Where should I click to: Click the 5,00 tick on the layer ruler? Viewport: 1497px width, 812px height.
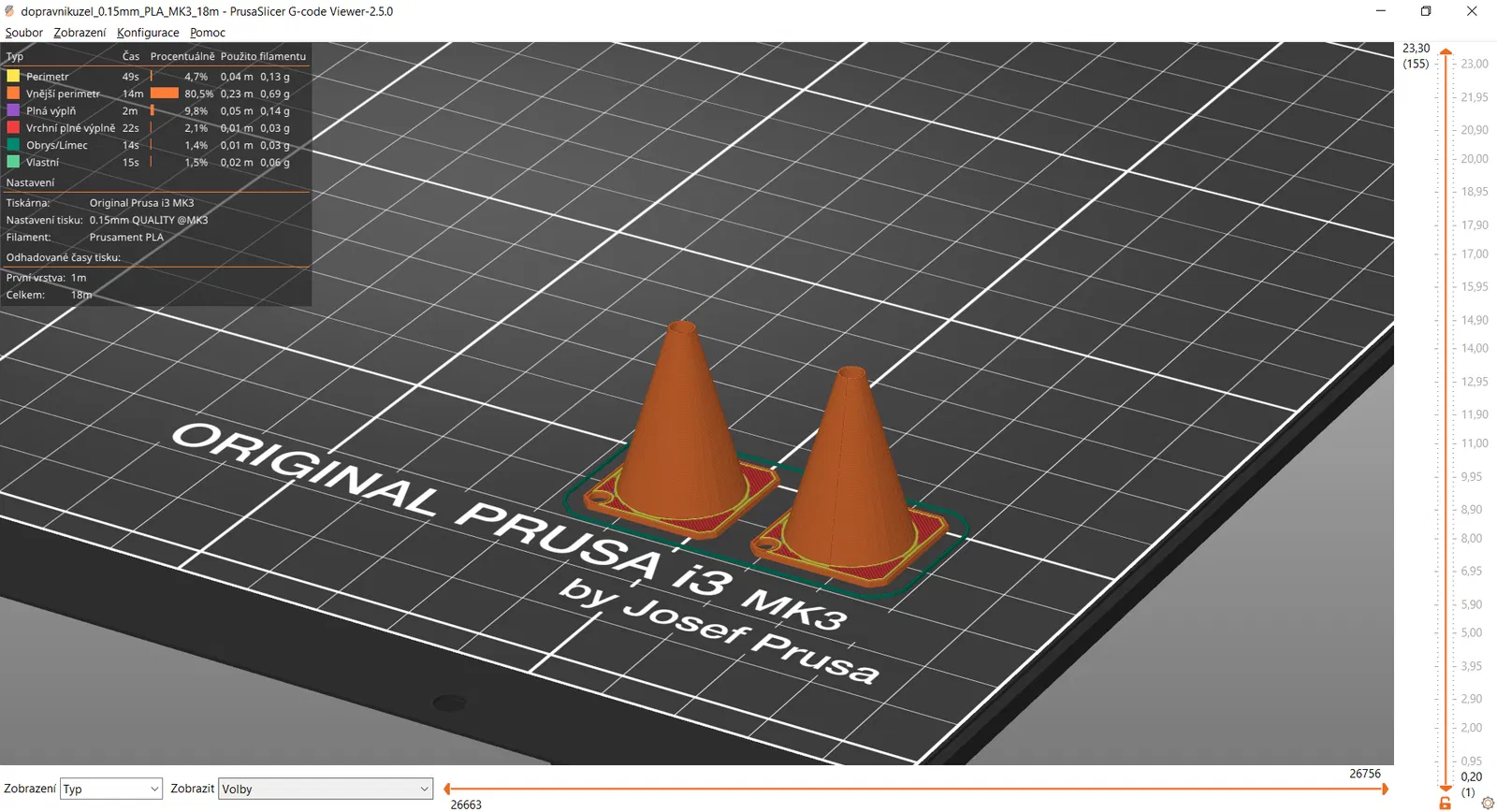(x=1472, y=632)
